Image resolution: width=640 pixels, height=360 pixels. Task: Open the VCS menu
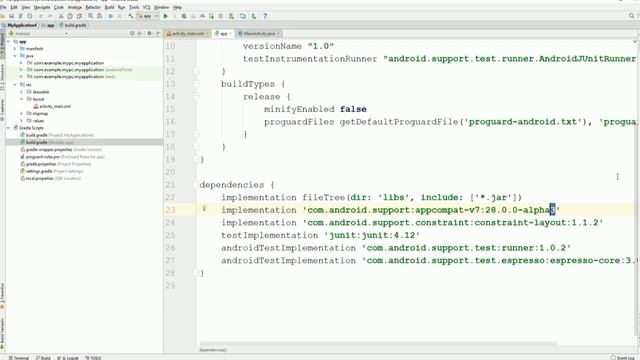pos(147,7)
